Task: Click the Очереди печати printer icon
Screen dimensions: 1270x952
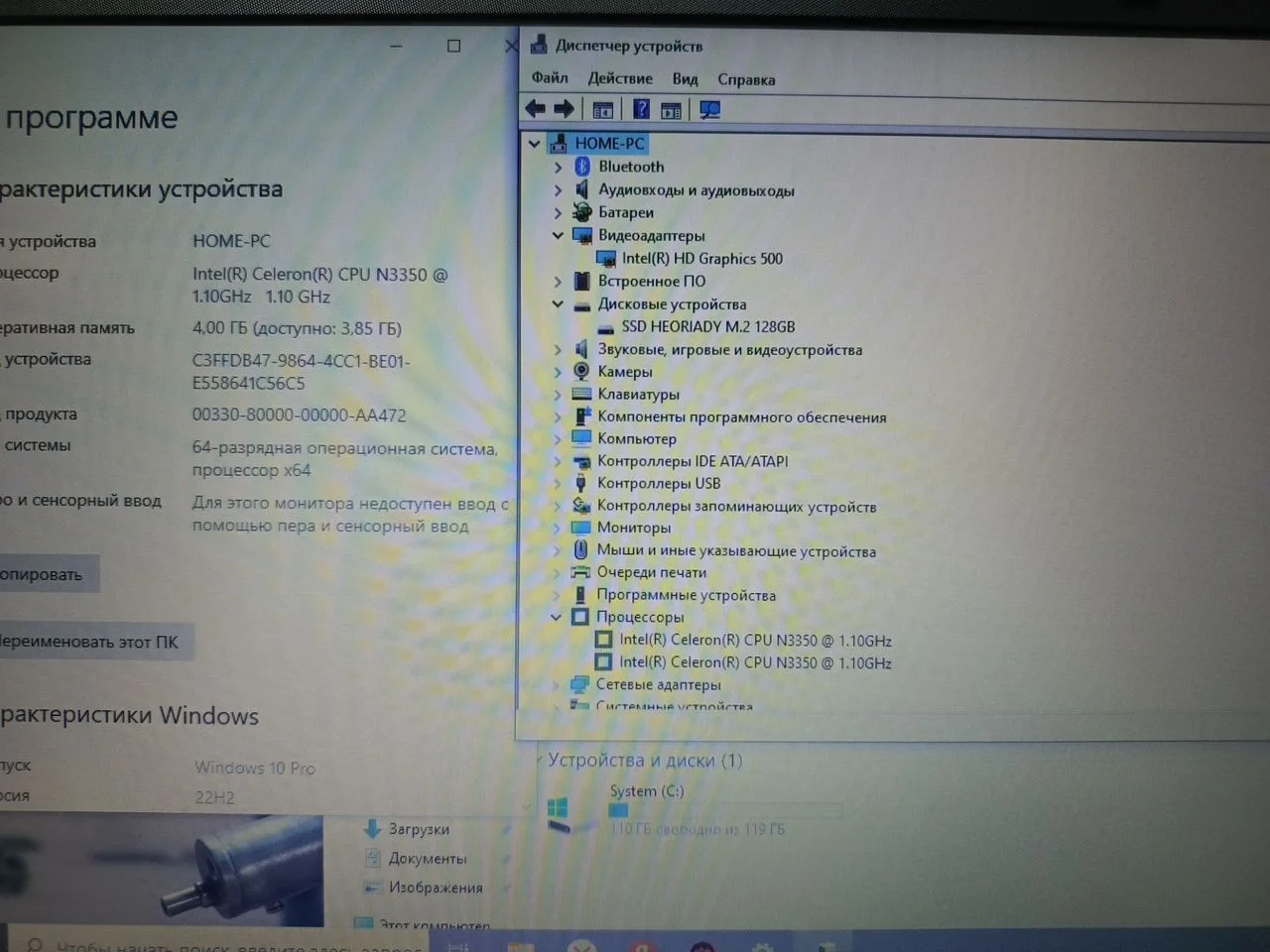Action: pos(580,572)
